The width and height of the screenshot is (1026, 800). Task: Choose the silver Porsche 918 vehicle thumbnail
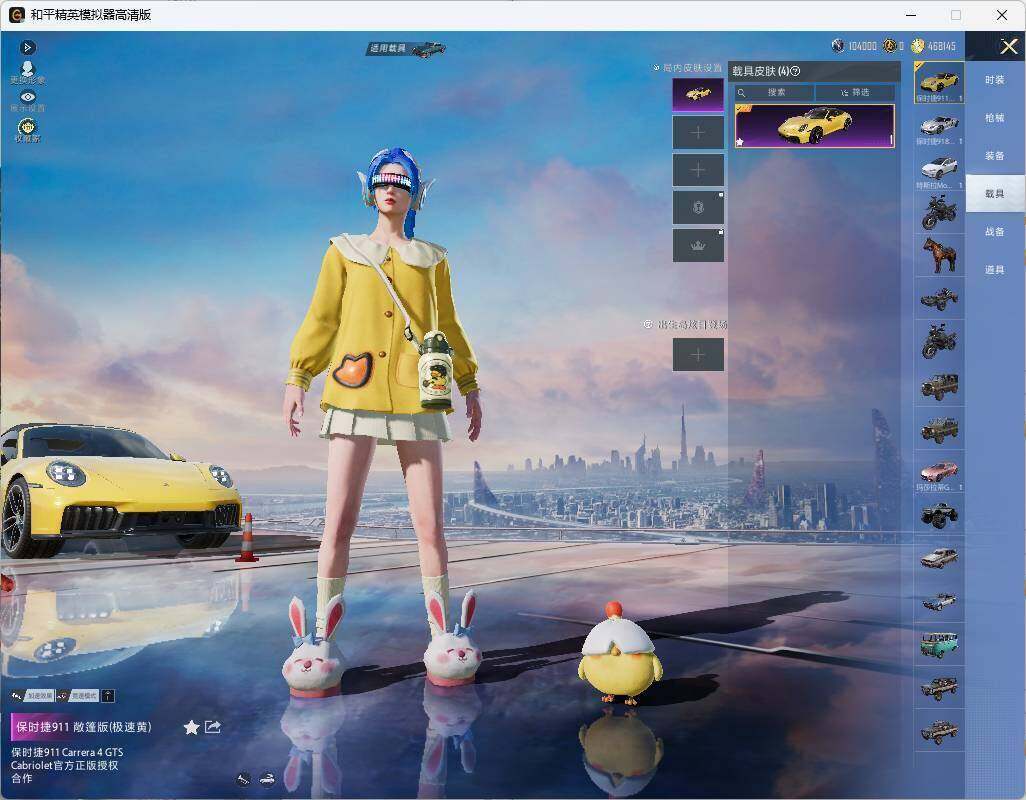coord(939,126)
